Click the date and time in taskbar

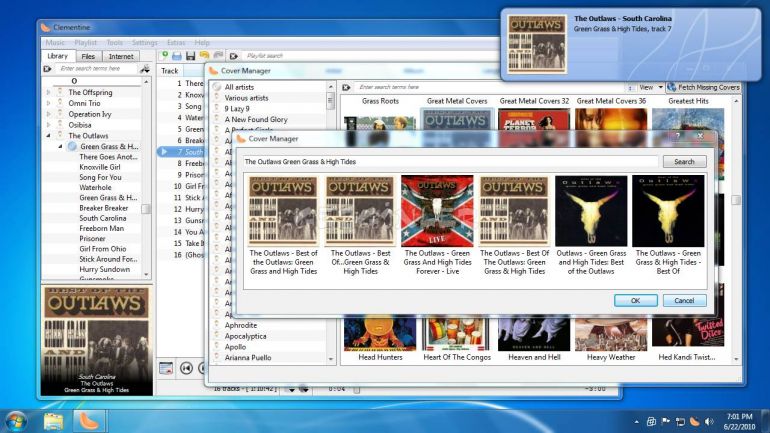pyautogui.click(x=739, y=421)
